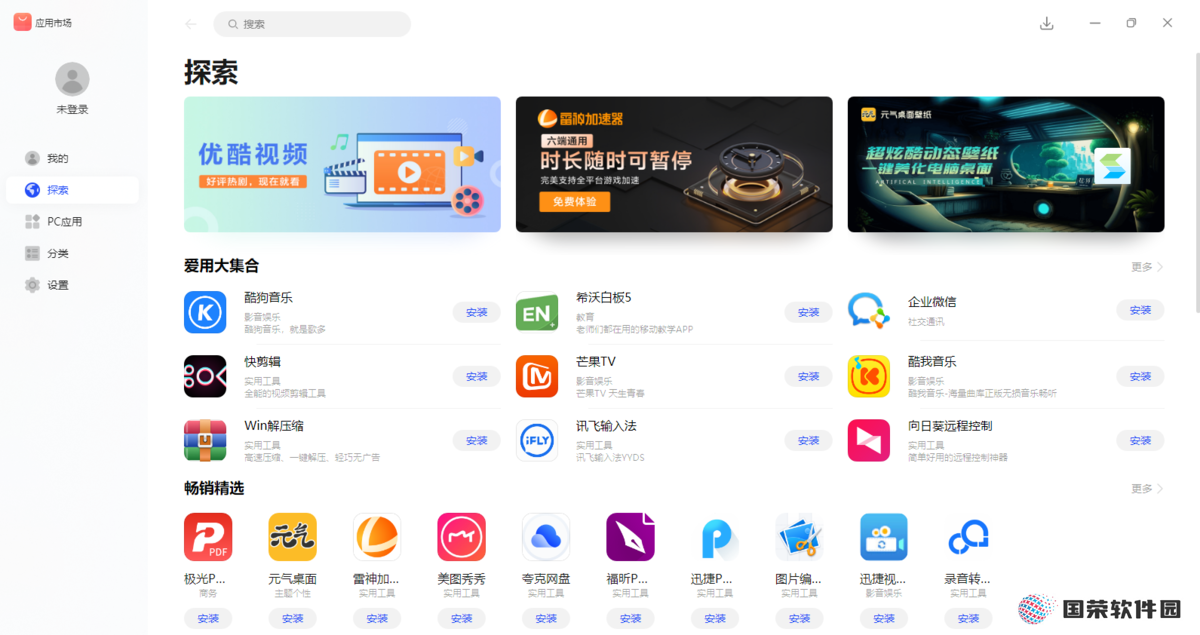Open the 酷我音乐 app icon
Viewport: 1200px width, 635px height.
pyautogui.click(x=869, y=376)
